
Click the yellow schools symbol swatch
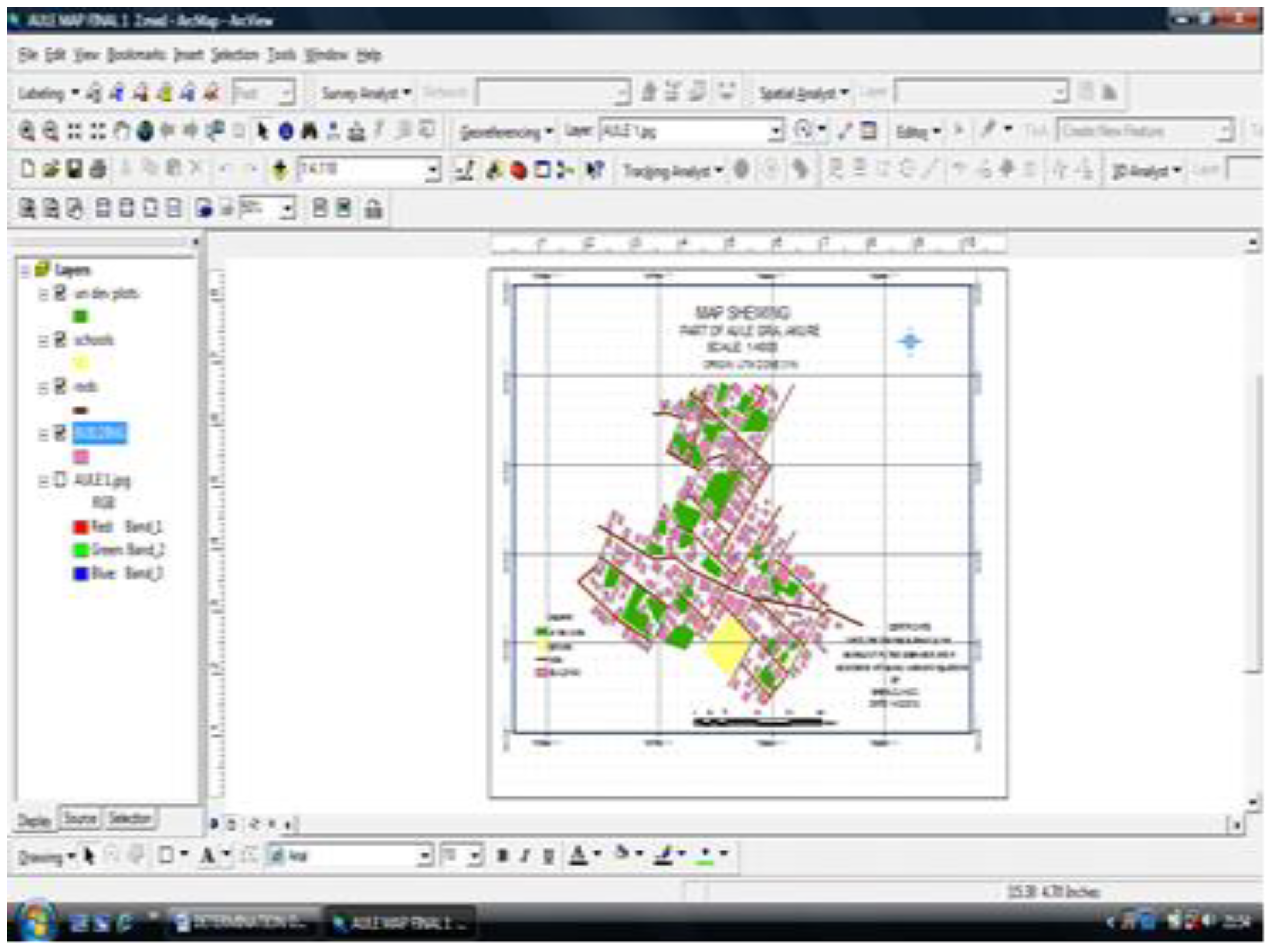pyautogui.click(x=81, y=363)
